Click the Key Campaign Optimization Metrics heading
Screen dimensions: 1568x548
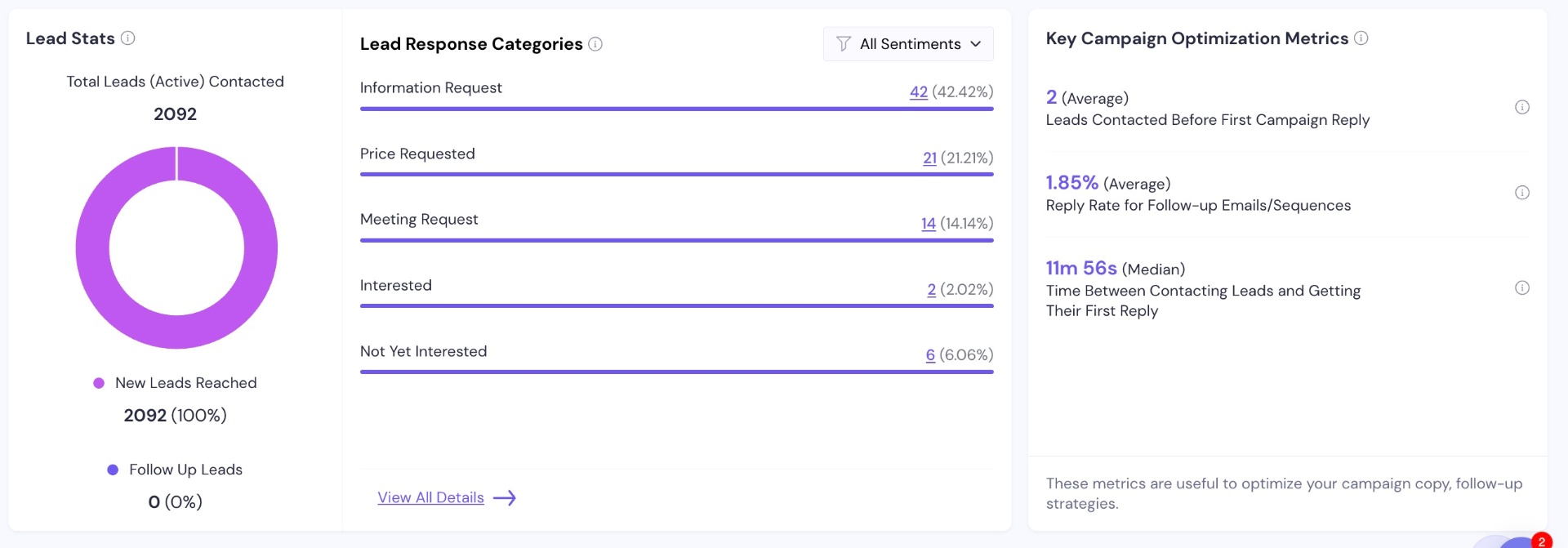click(x=1197, y=38)
